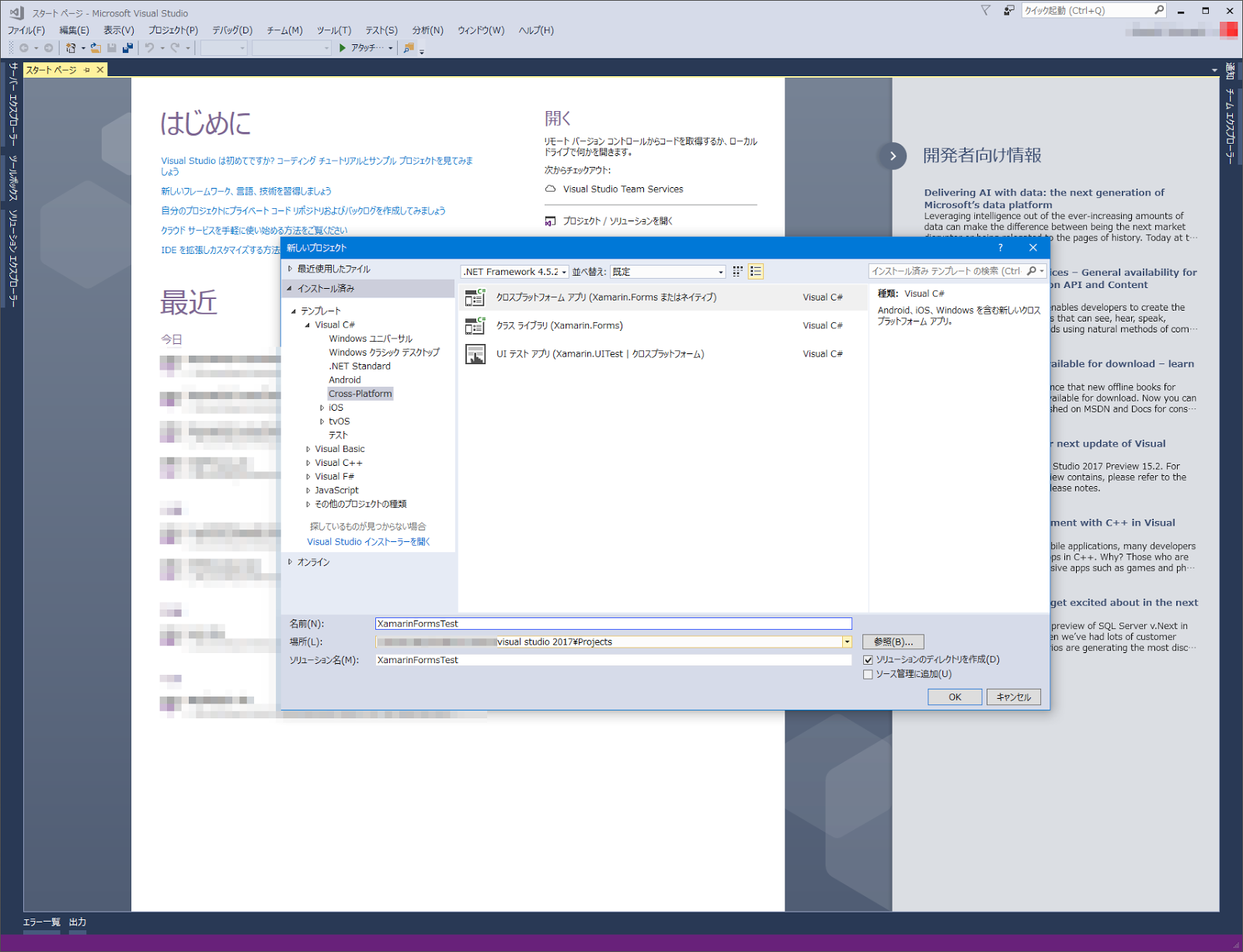Select the .NET Standard template category
This screenshot has width=1243, height=952.
(x=360, y=367)
